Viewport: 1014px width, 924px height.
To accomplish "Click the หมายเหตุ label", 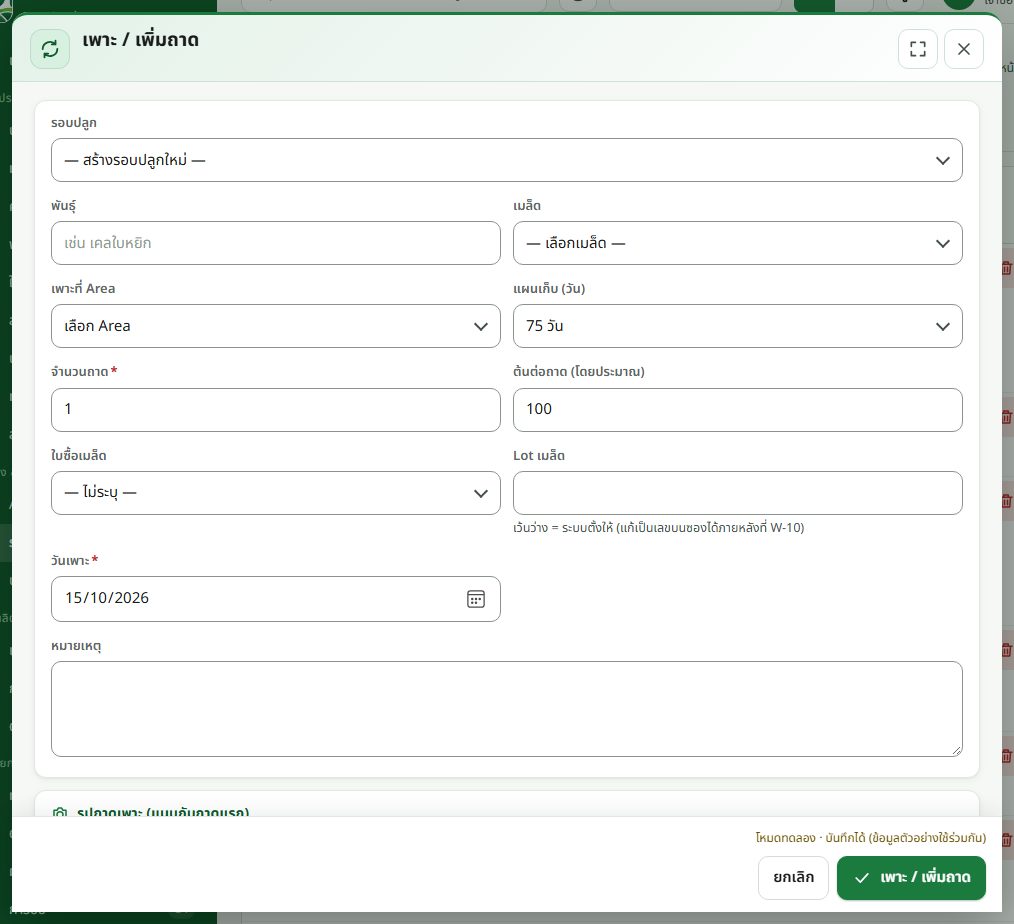I will click(x=76, y=646).
